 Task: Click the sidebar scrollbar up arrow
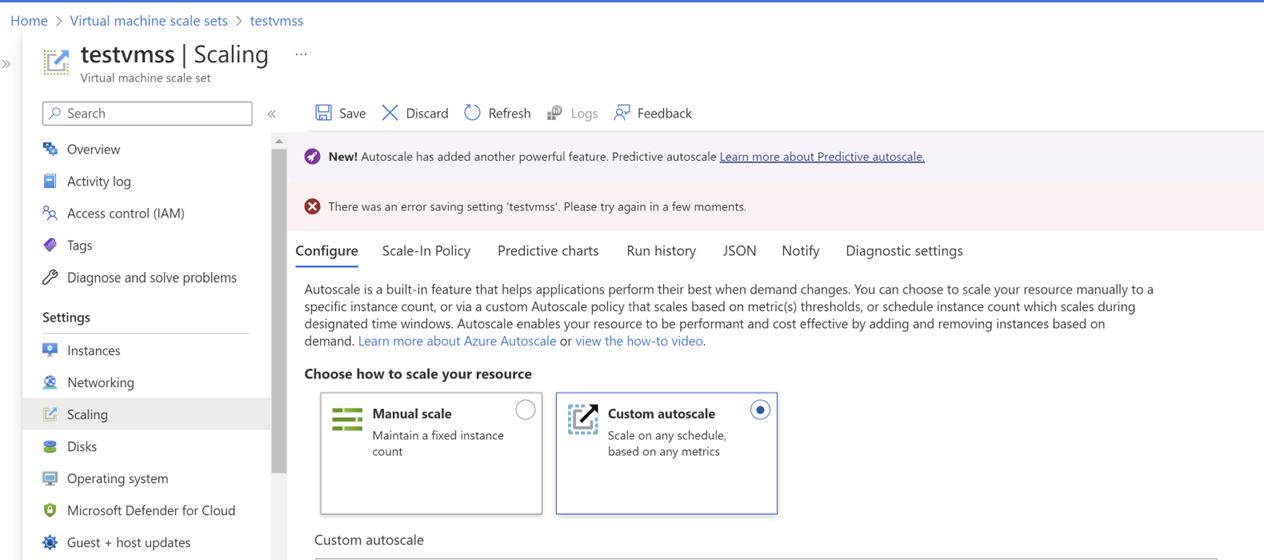pyautogui.click(x=279, y=141)
